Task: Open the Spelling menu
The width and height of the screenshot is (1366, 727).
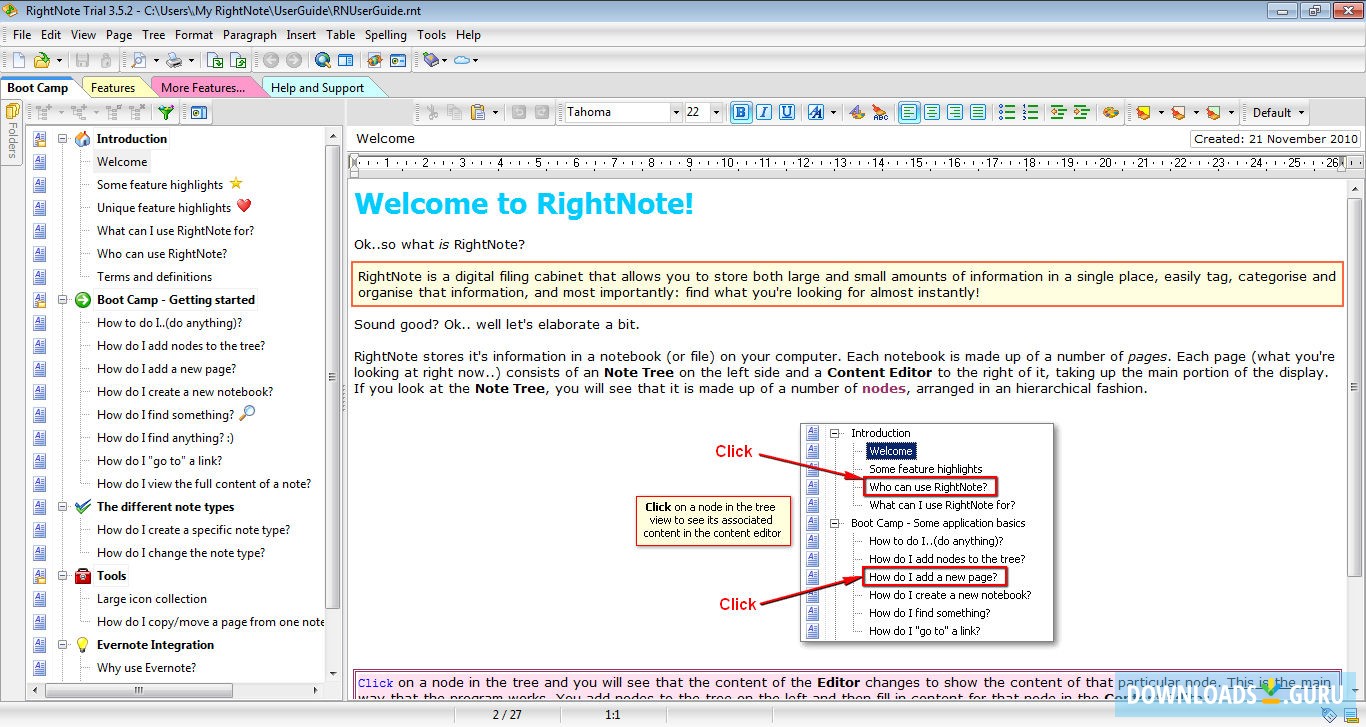Action: (386, 34)
